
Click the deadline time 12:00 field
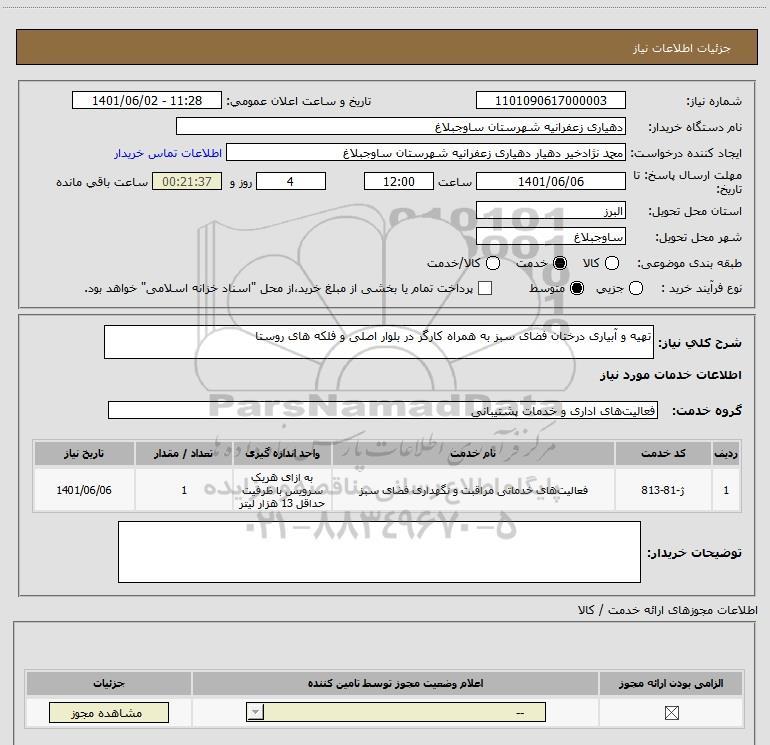399,181
